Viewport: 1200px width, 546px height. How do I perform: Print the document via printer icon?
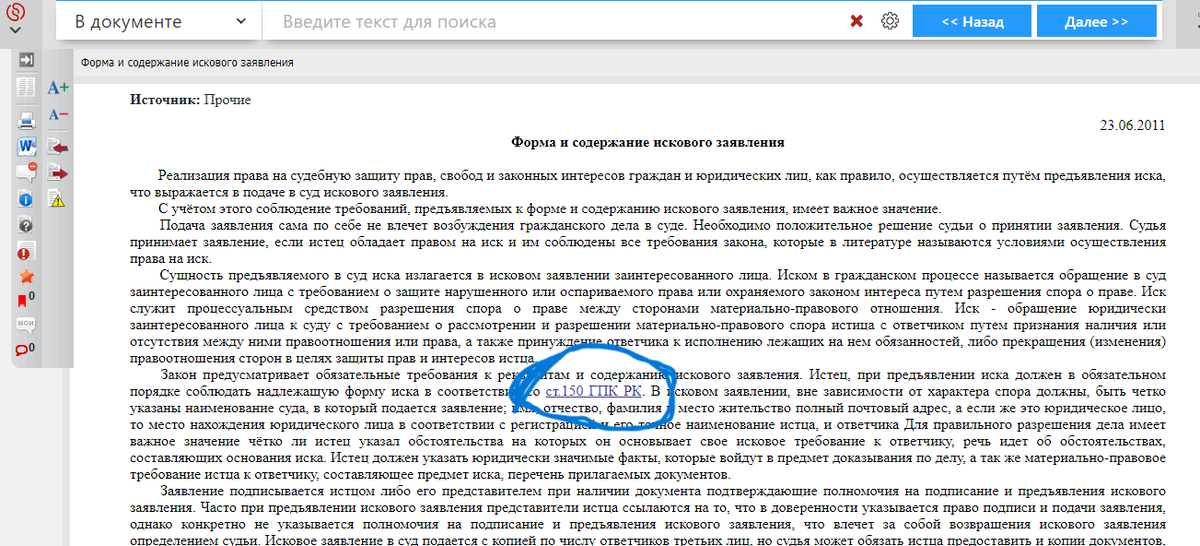point(26,121)
